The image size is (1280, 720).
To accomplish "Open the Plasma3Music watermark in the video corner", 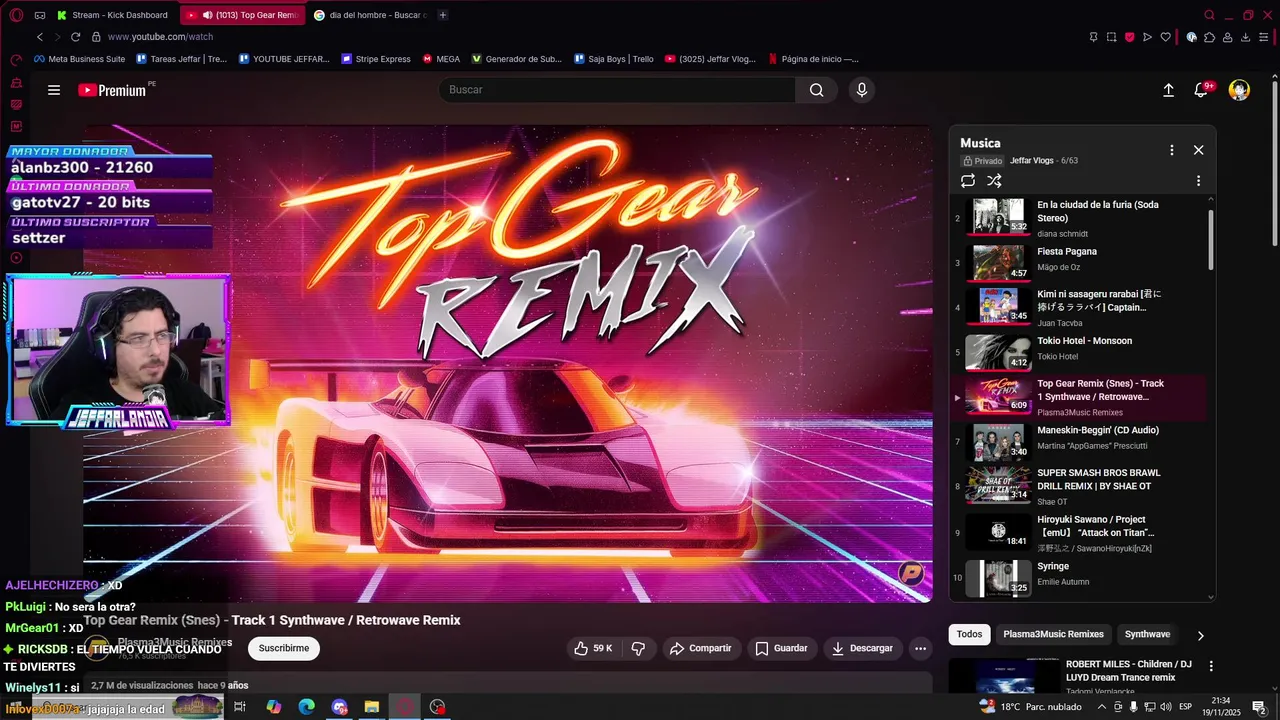I will [911, 573].
